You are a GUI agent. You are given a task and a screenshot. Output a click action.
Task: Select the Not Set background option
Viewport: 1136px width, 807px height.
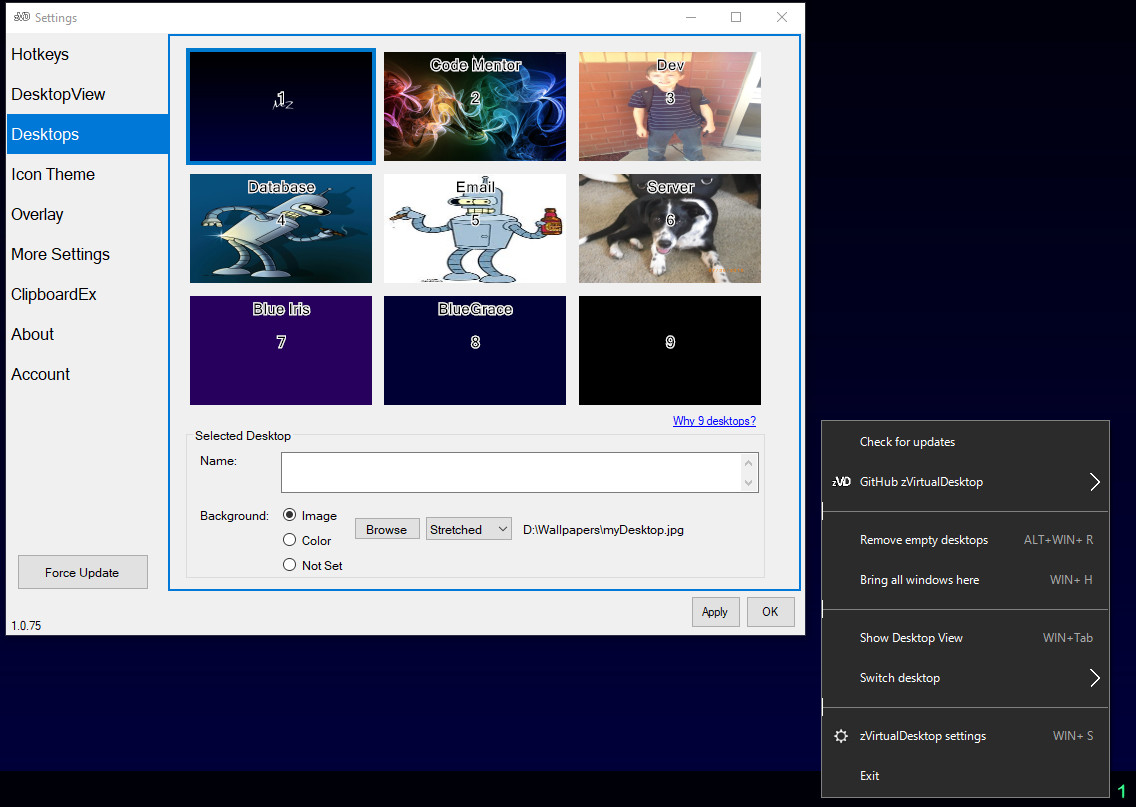290,565
